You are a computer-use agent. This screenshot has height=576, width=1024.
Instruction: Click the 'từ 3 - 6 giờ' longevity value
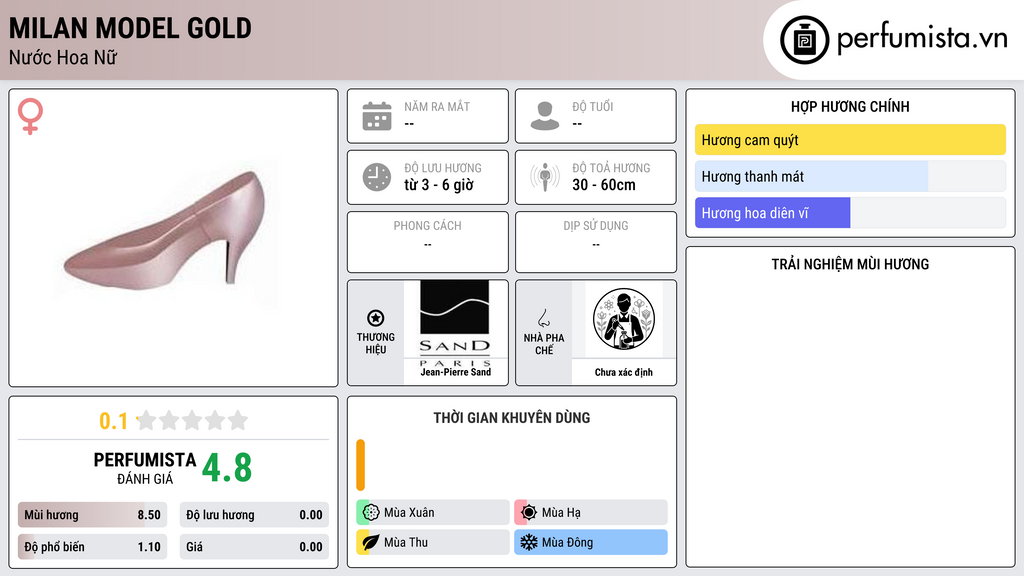click(x=438, y=185)
